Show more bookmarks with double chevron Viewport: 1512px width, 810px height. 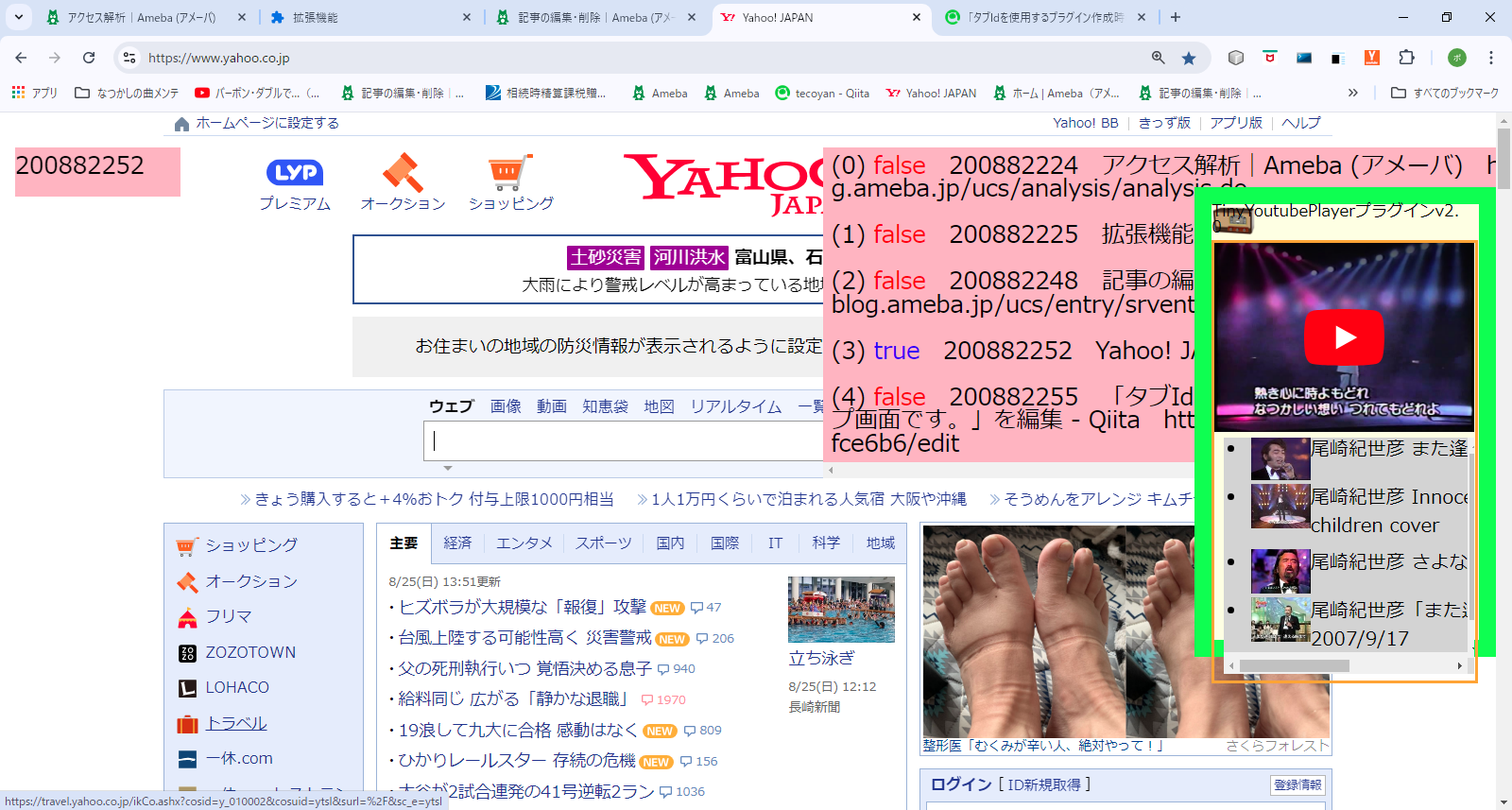1353,93
